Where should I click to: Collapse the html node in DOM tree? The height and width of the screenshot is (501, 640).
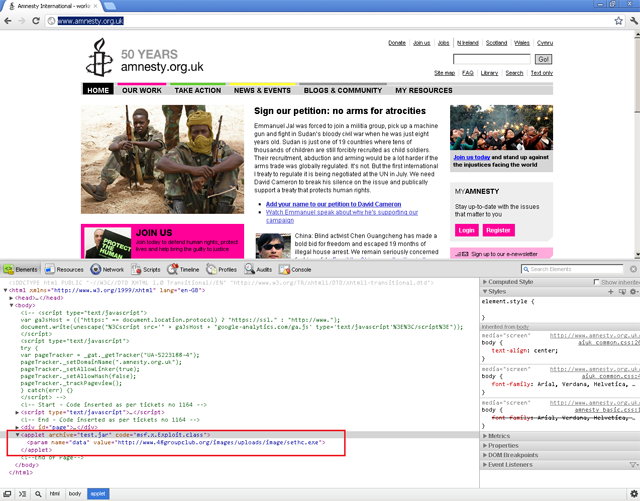(5, 290)
